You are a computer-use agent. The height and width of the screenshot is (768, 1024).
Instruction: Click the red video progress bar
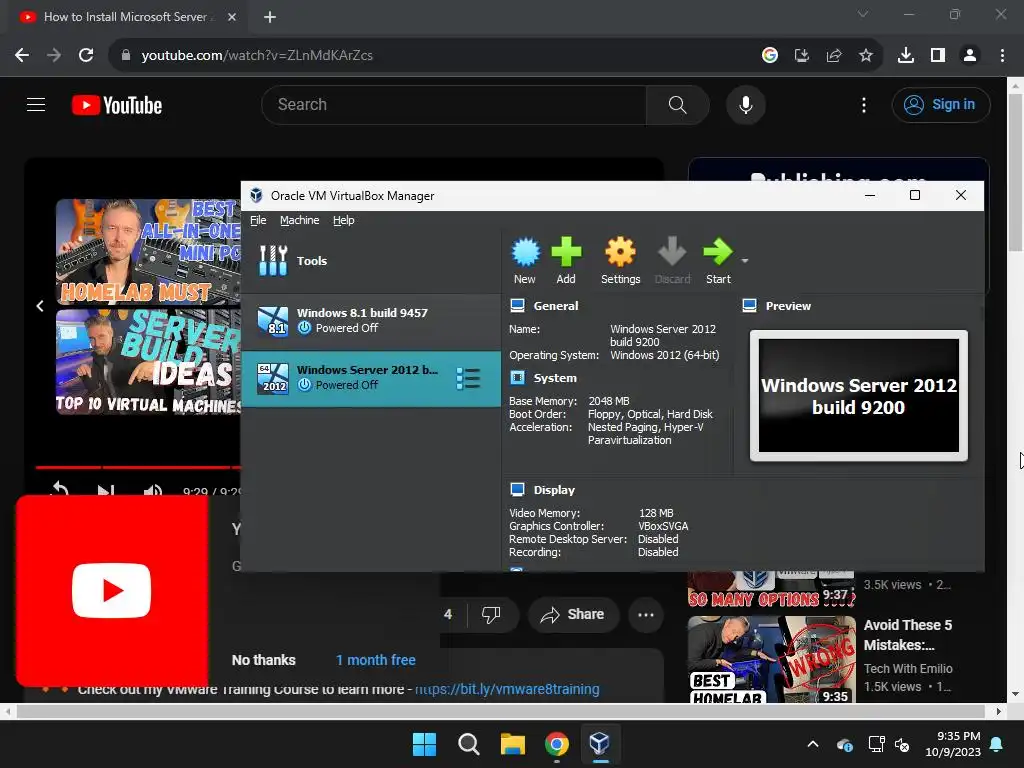[138, 468]
